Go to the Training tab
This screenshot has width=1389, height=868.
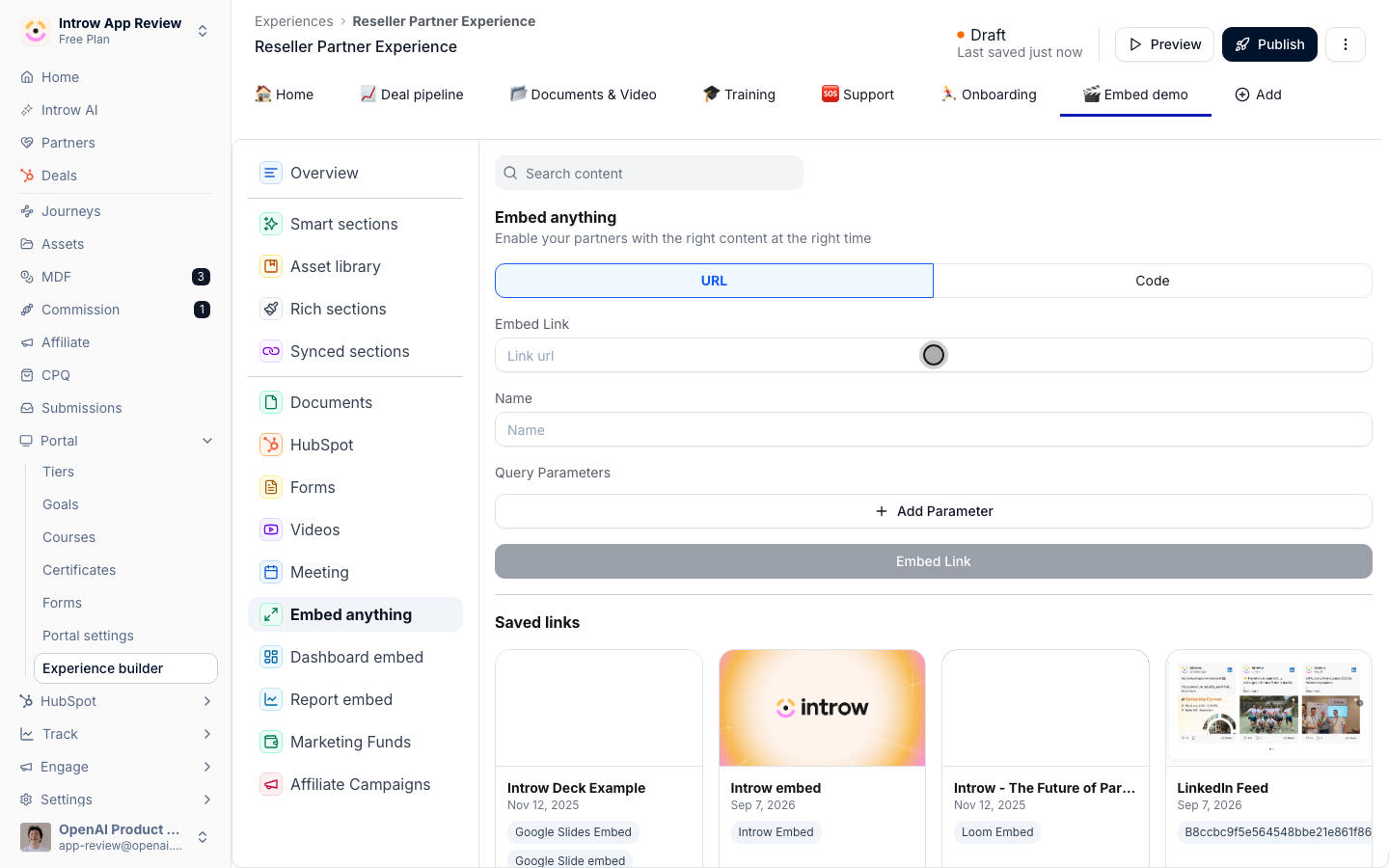[x=739, y=95]
